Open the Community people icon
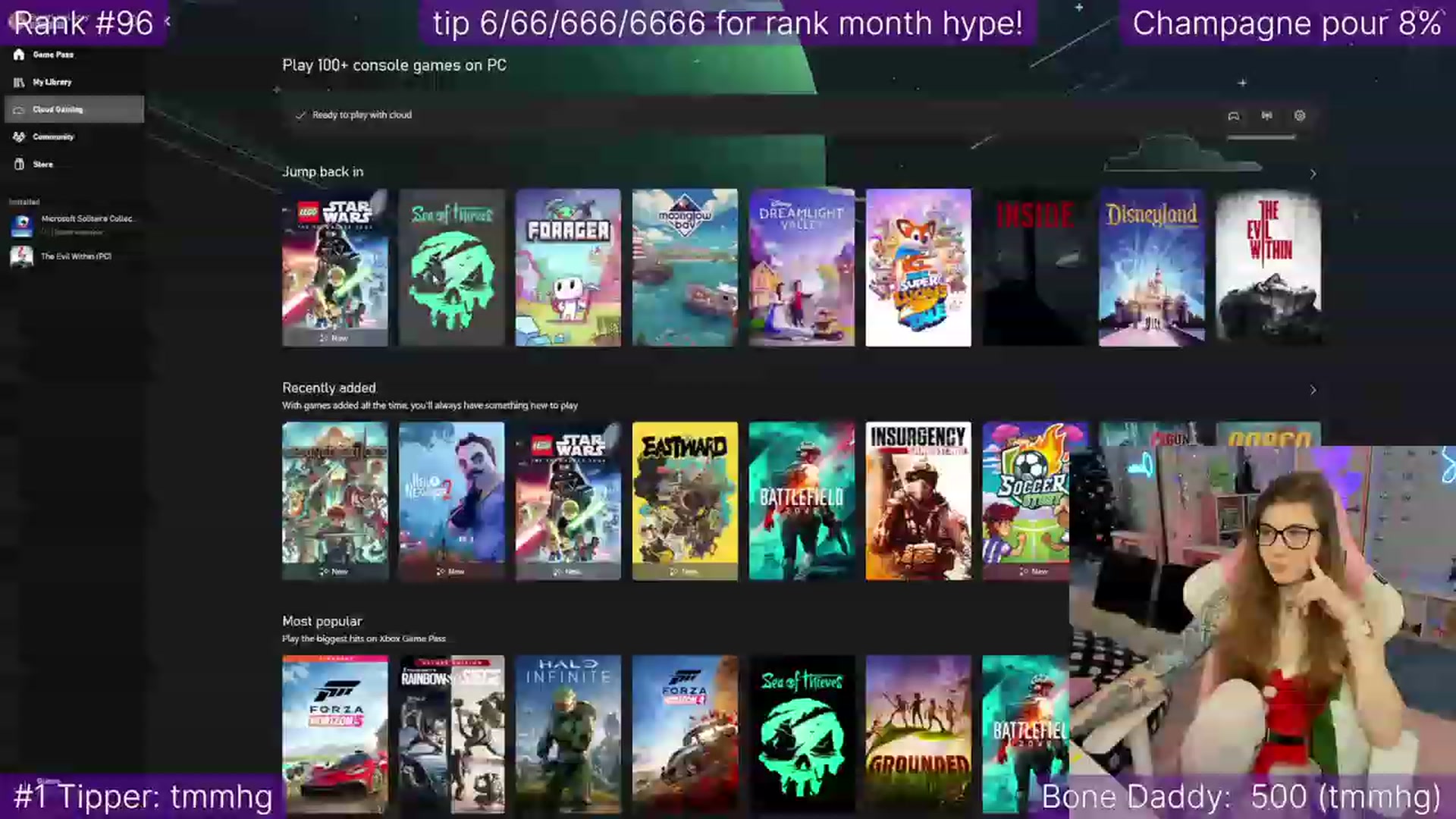Viewport: 1456px width, 819px height. (19, 136)
